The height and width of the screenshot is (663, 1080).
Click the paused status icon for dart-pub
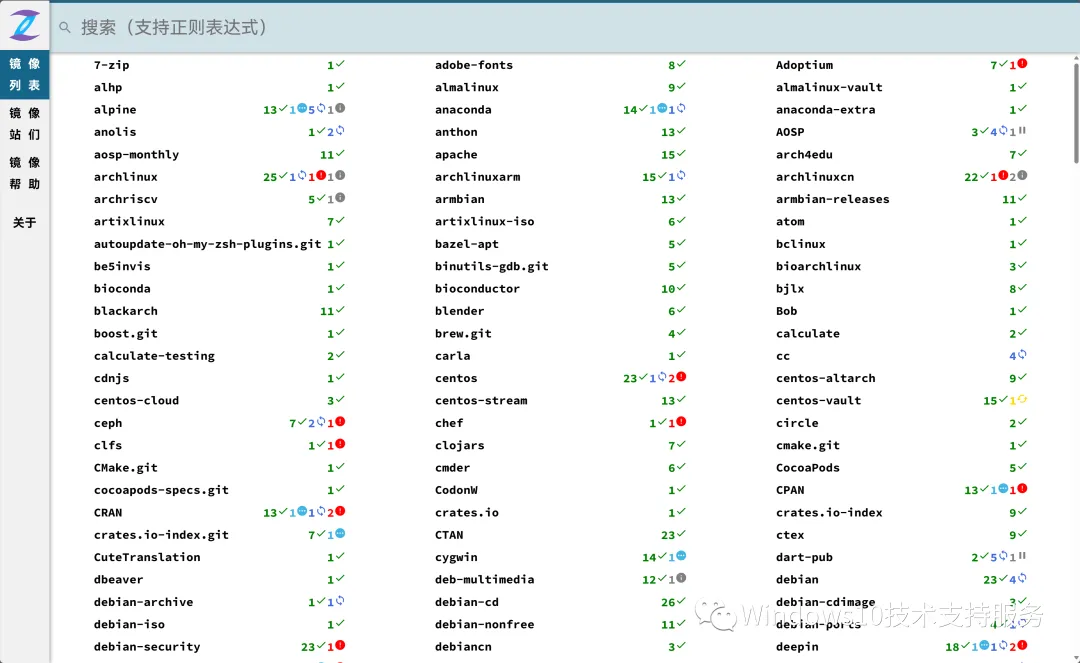(1022, 556)
